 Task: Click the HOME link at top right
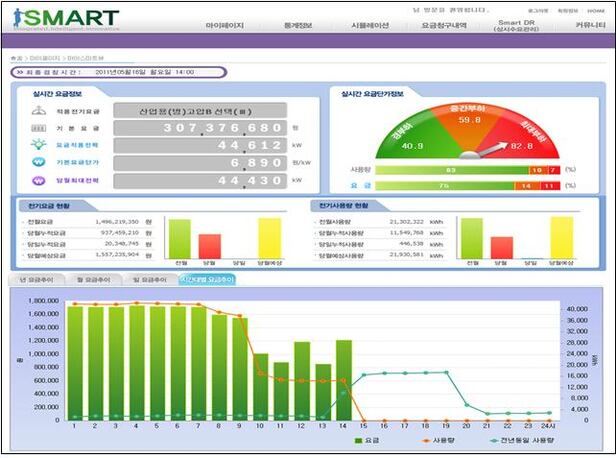click(596, 9)
